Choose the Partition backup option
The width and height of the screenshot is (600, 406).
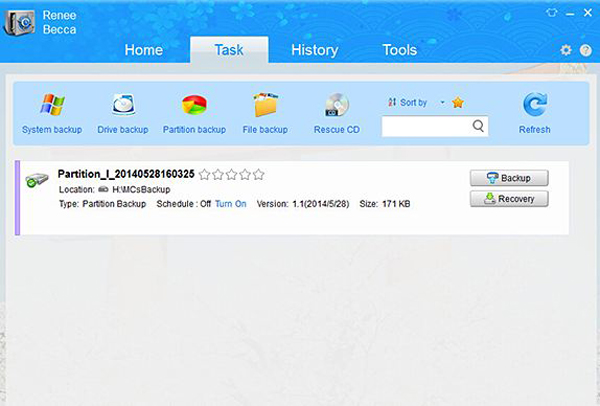194,112
